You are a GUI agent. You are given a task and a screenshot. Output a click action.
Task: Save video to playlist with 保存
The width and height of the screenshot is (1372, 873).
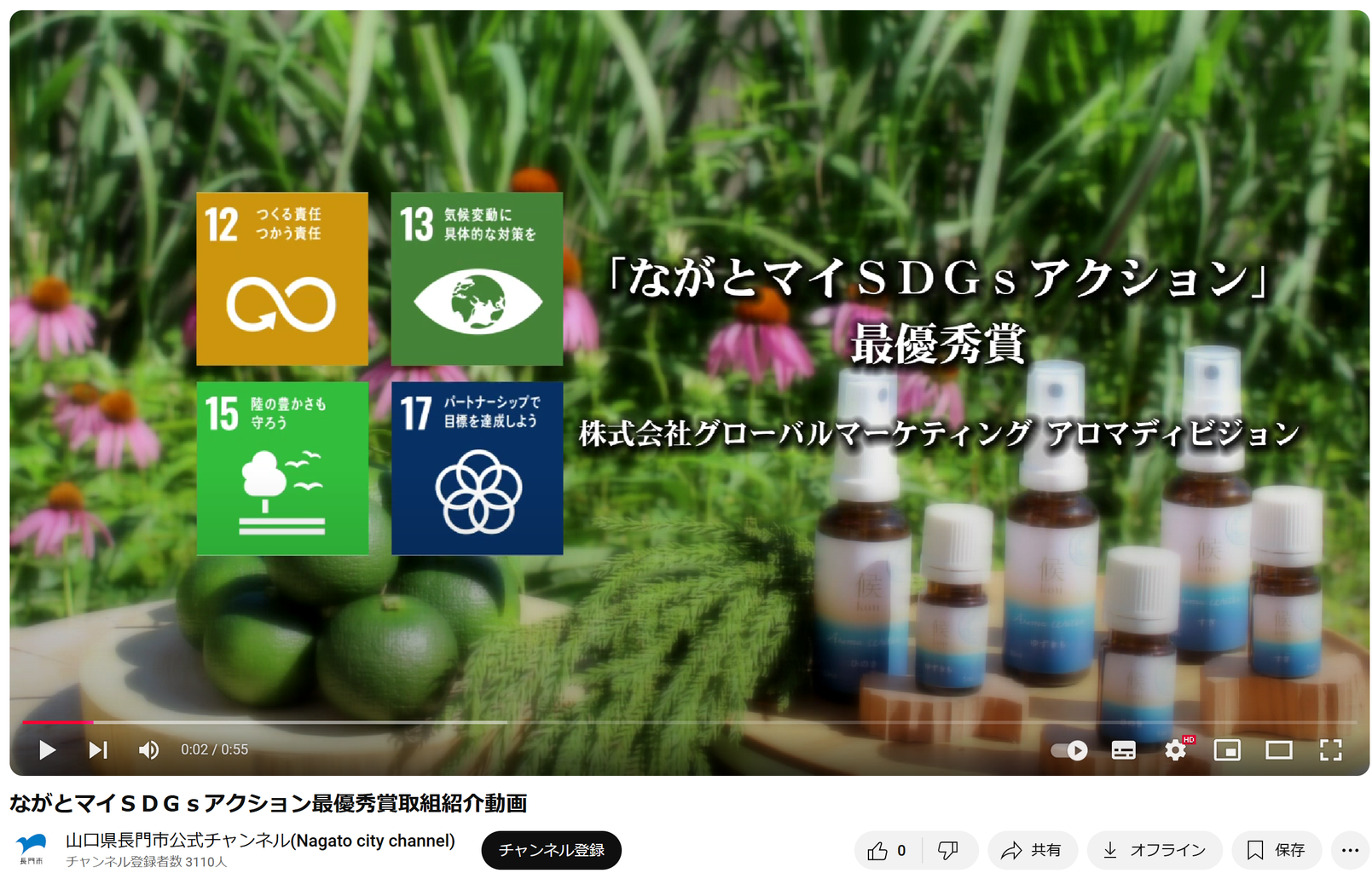pyautogui.click(x=1276, y=850)
